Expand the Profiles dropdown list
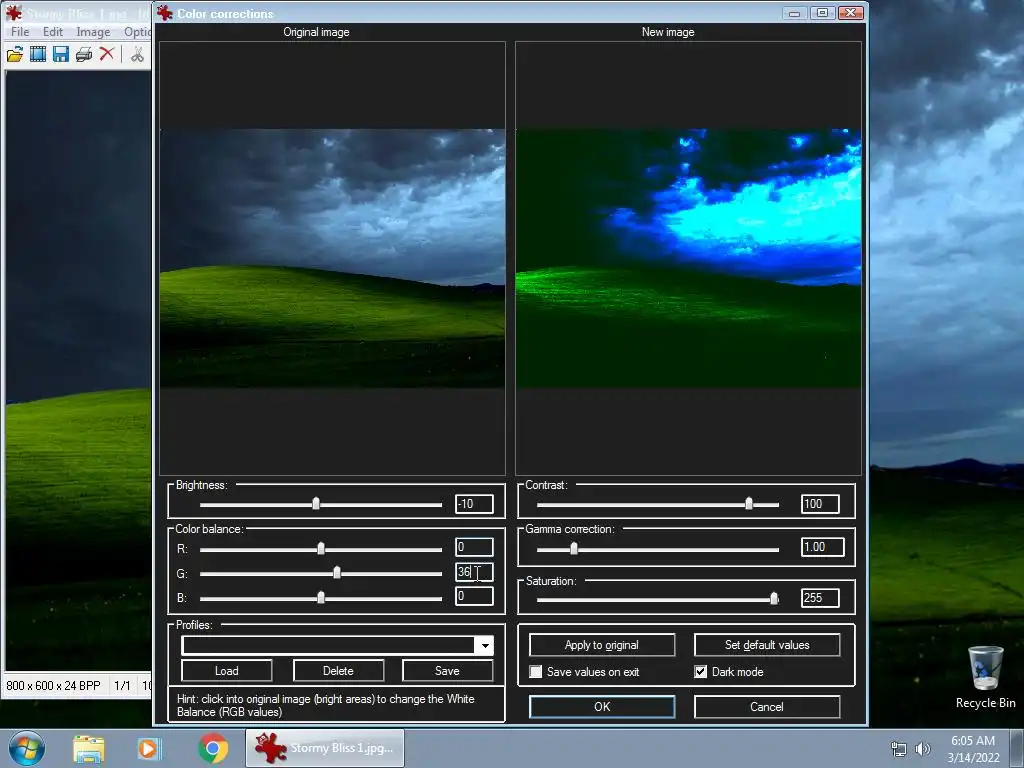 pyautogui.click(x=485, y=646)
